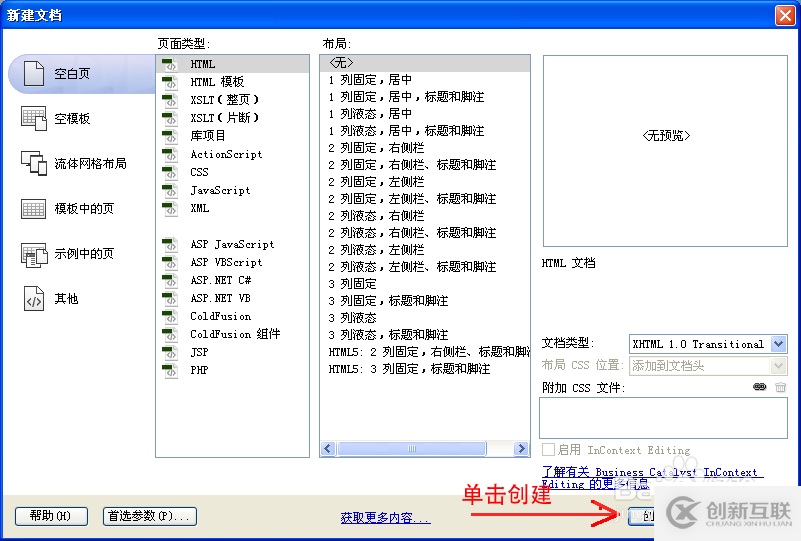This screenshot has width=801, height=541.
Task: Select the 空白页 category icon
Action: pyautogui.click(x=34, y=74)
